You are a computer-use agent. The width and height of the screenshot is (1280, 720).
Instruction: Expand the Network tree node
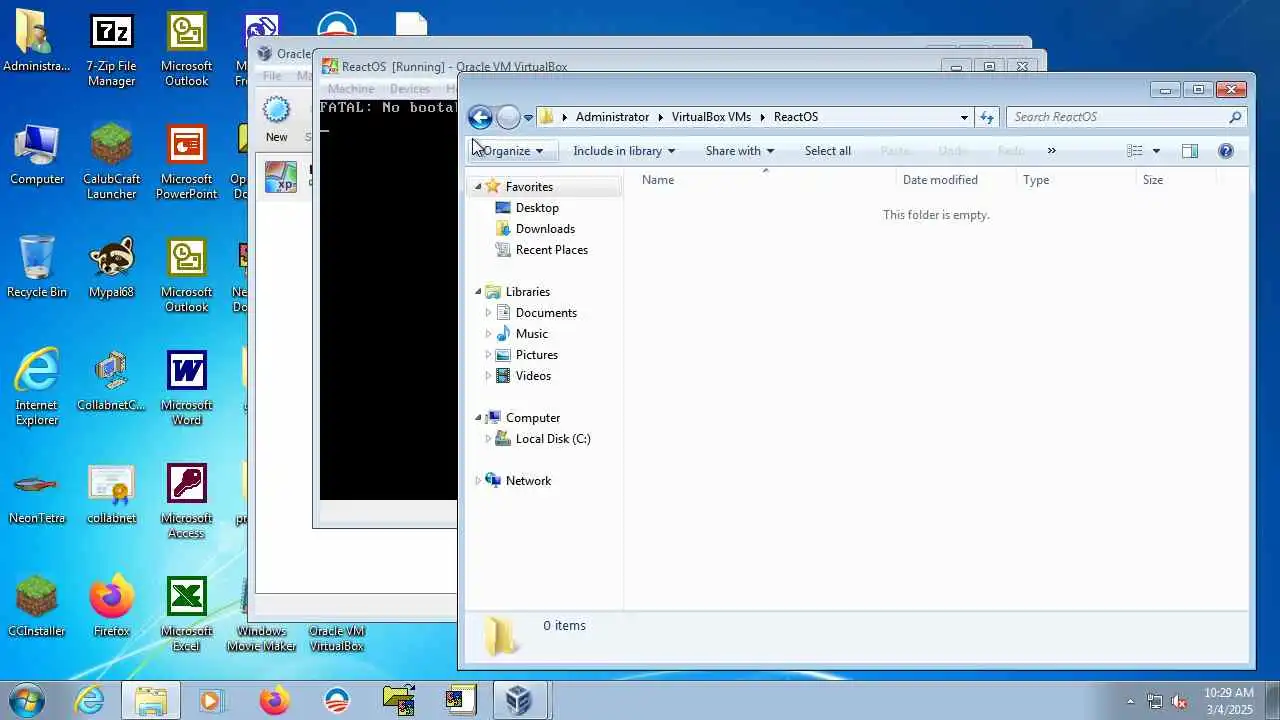478,481
